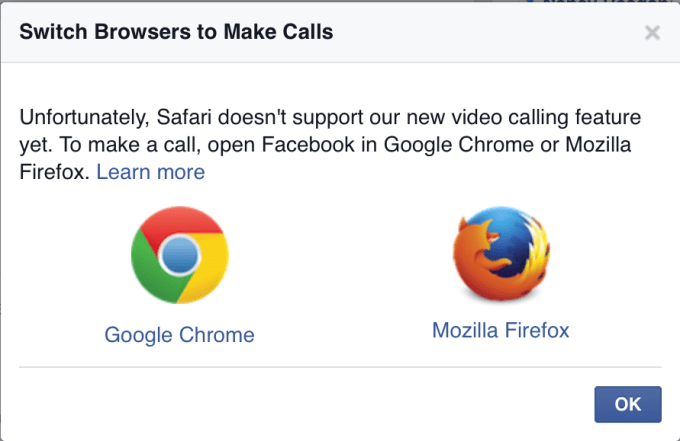
Task: Click the Switch Browsers to Make Calls title
Action: pyautogui.click(x=176, y=32)
